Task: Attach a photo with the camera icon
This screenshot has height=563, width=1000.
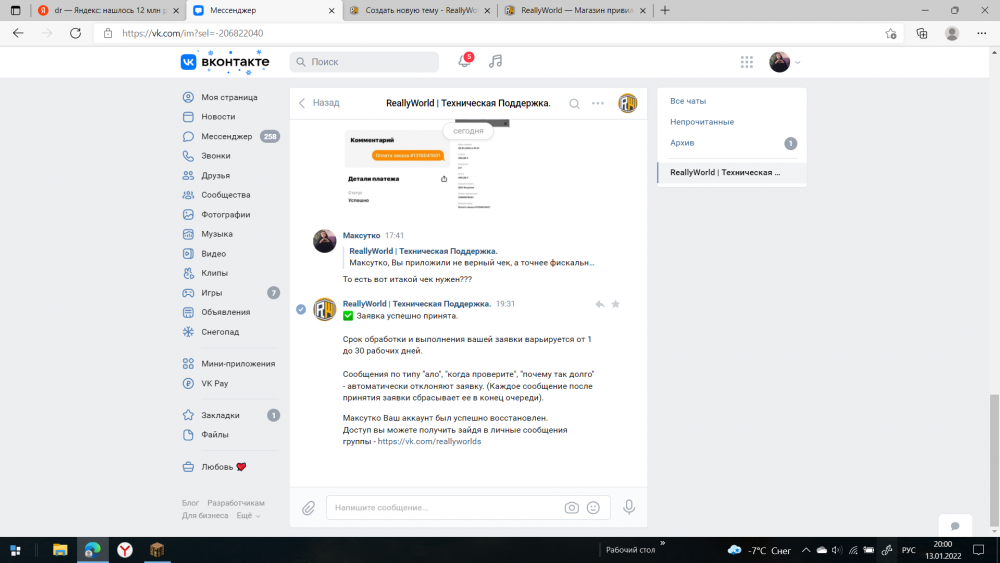Action: tap(571, 508)
